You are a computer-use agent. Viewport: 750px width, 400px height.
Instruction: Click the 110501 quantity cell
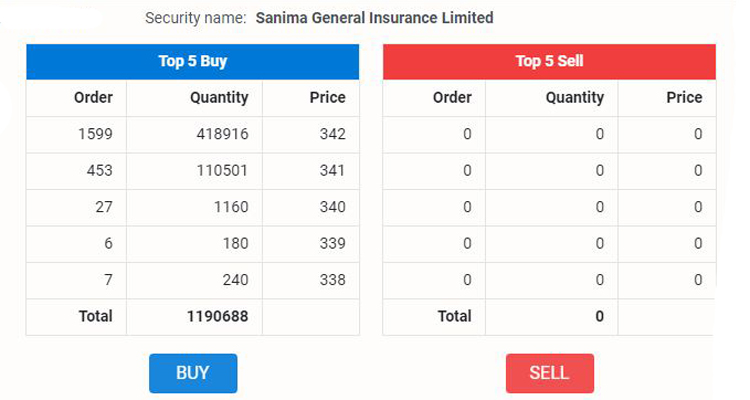click(x=222, y=171)
